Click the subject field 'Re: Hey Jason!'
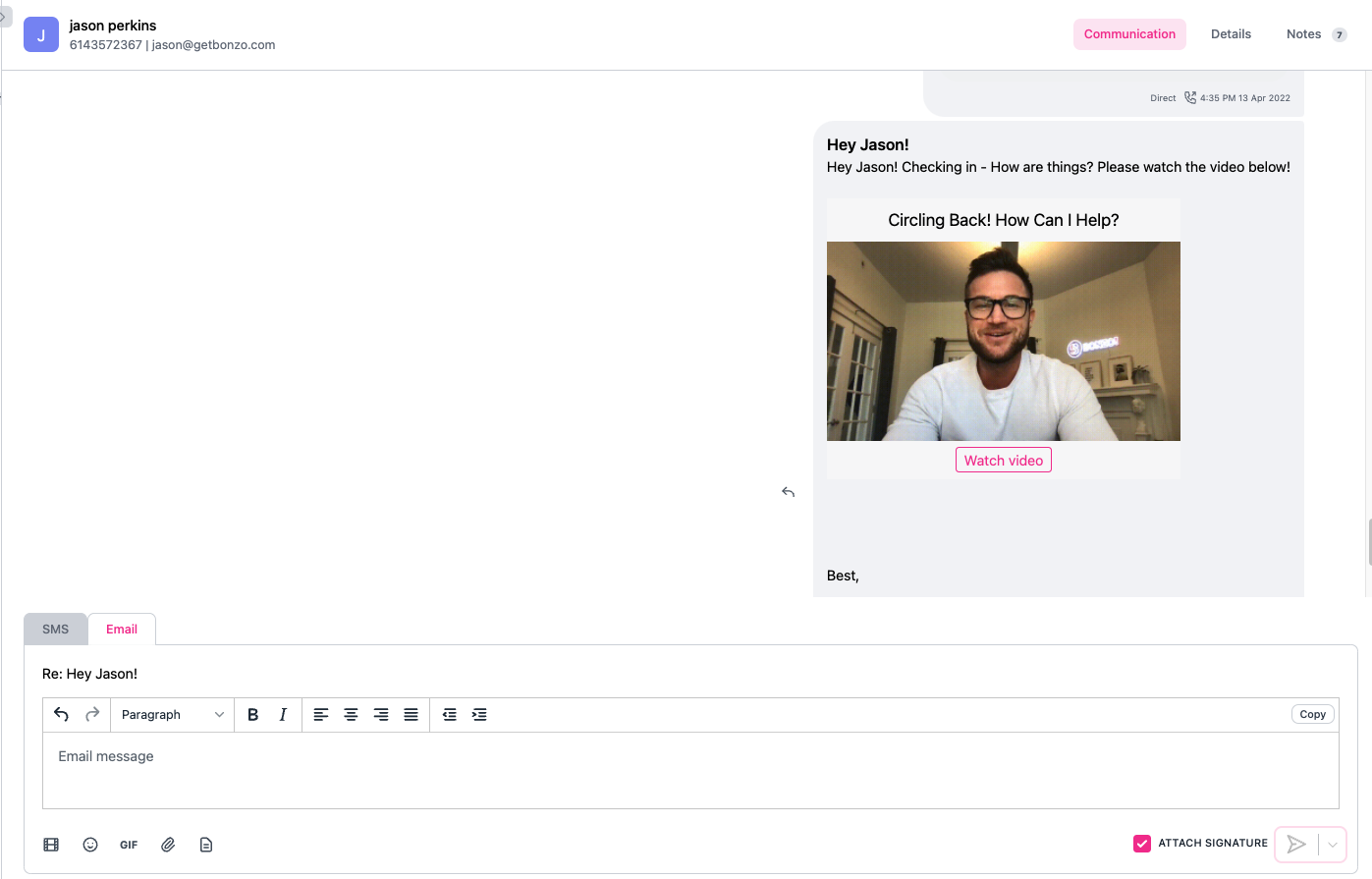Viewport: 1372px width, 879px height. 90,674
